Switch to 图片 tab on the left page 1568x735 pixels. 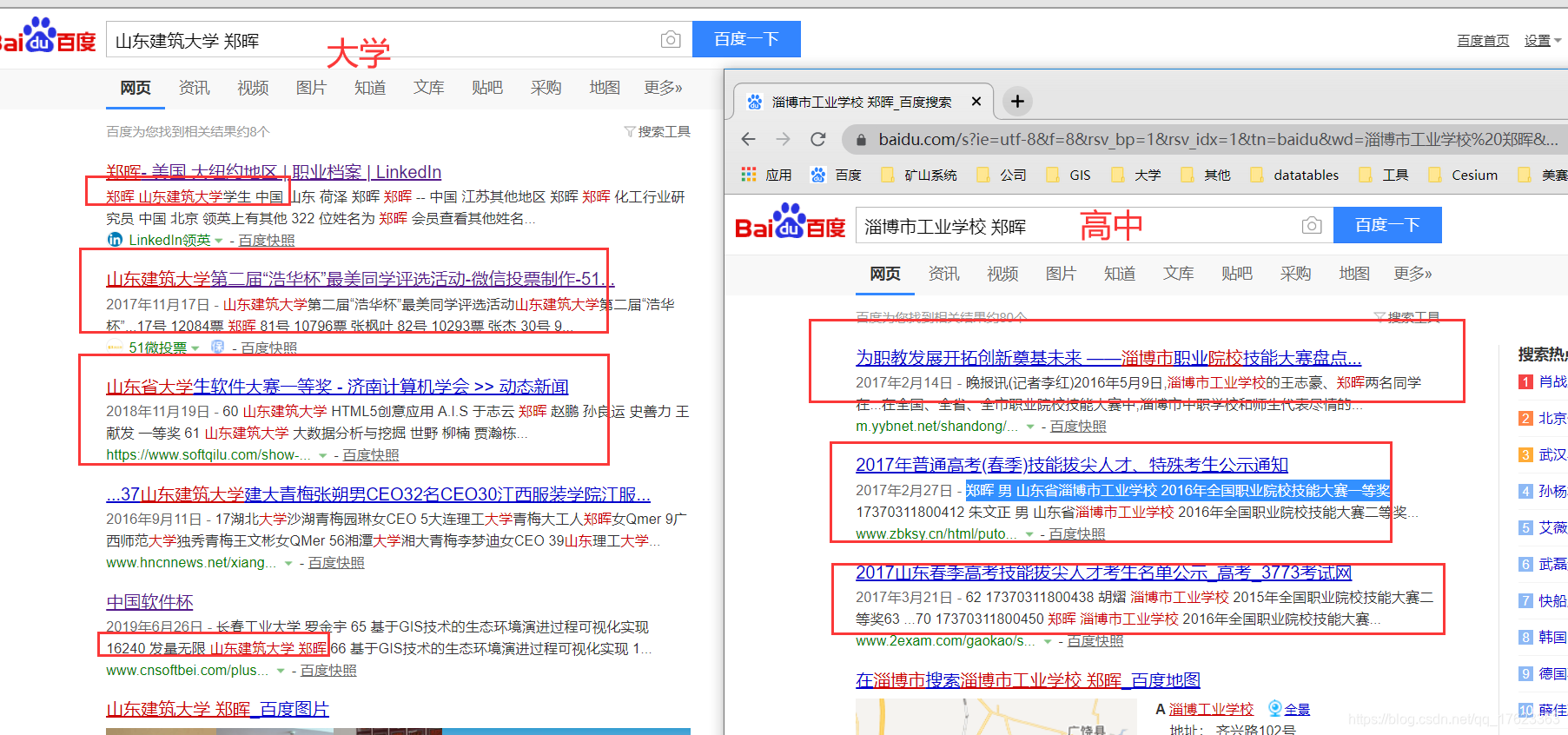tap(311, 88)
